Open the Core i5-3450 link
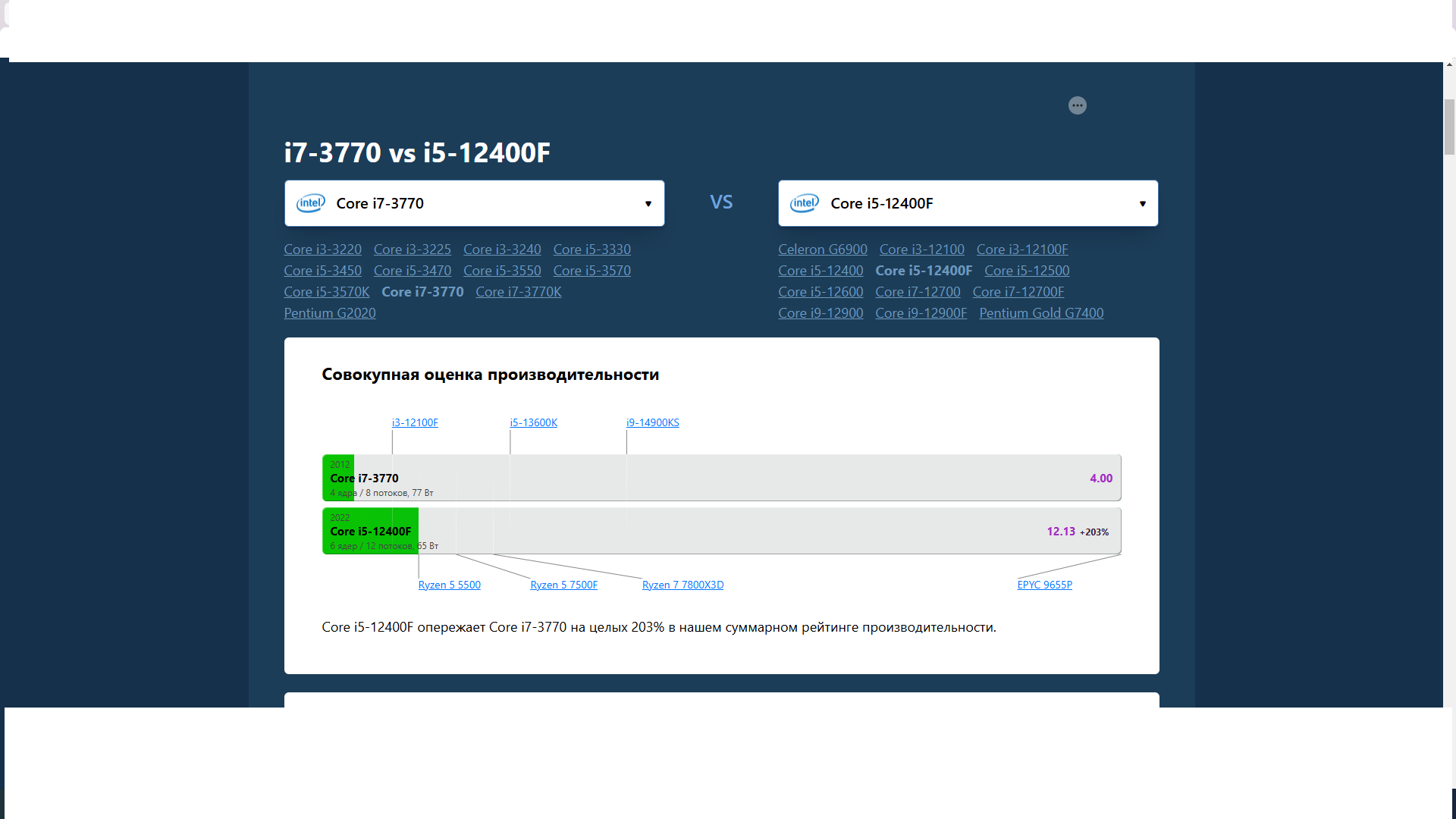The image size is (1456, 819). (x=322, y=271)
